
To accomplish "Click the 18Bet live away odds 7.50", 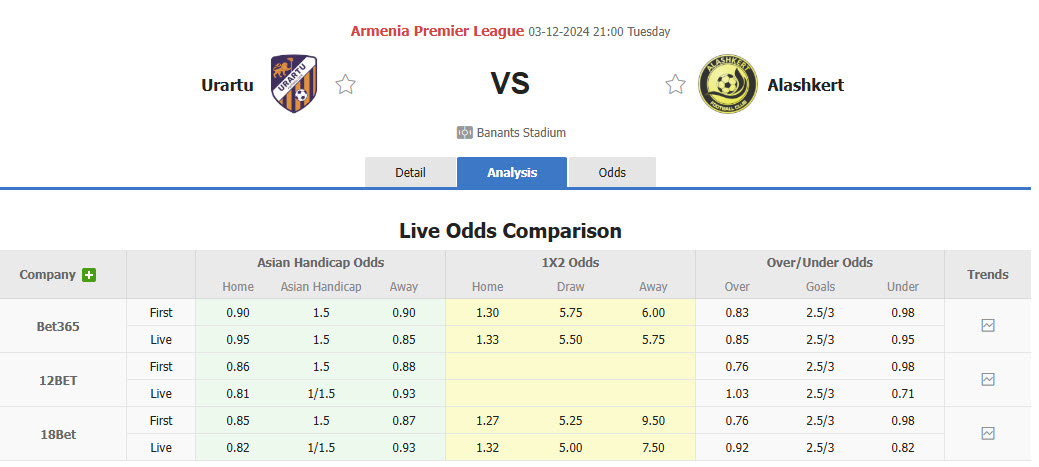I will (653, 448).
